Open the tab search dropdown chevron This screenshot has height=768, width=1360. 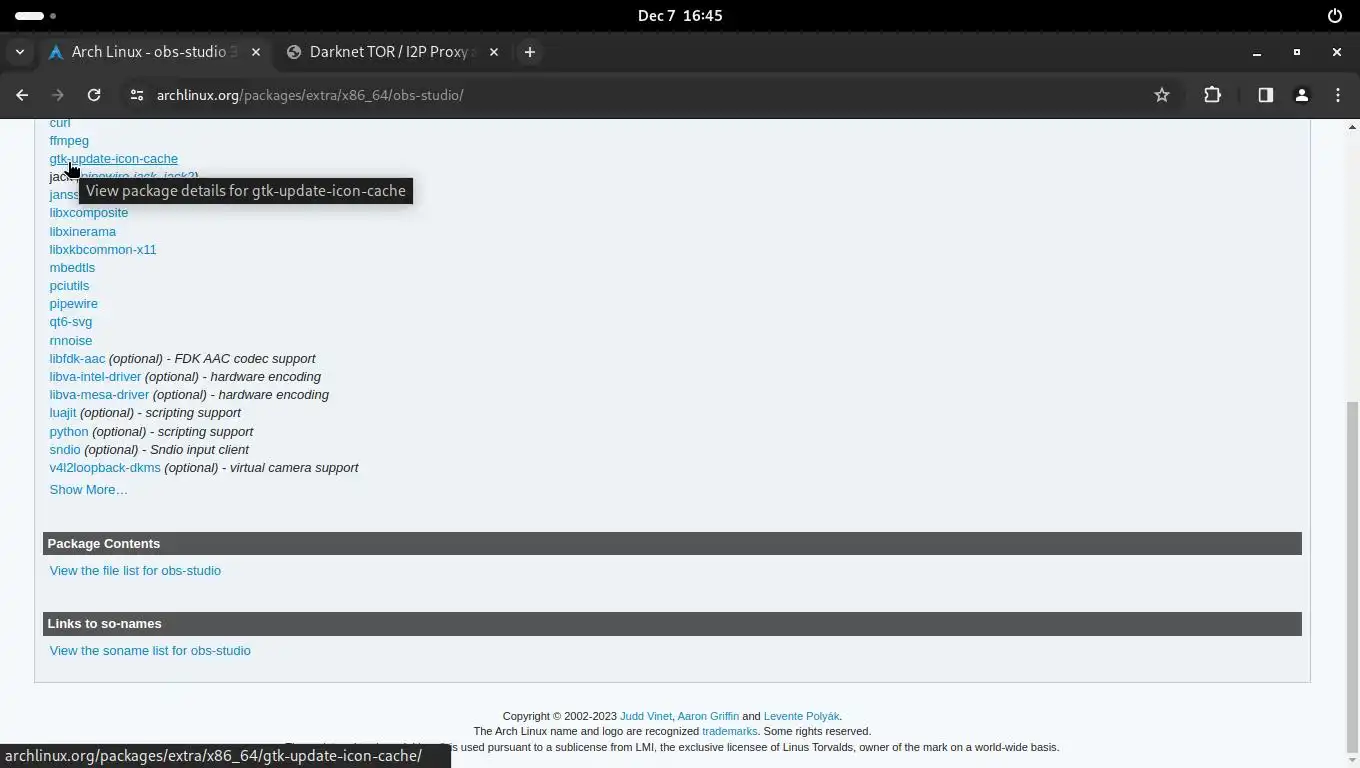(x=20, y=52)
